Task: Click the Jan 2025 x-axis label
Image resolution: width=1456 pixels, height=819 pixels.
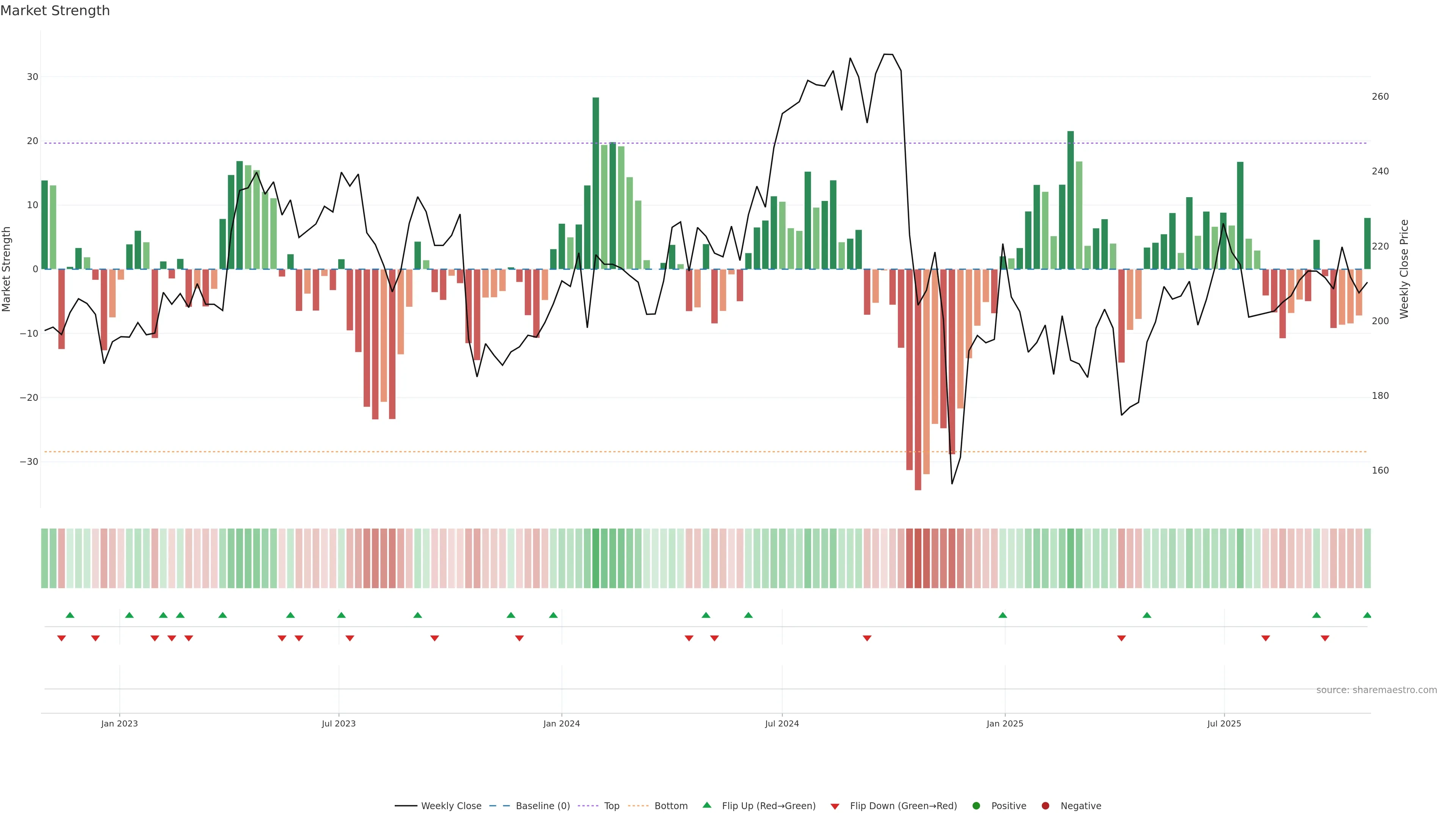Action: (x=1004, y=723)
